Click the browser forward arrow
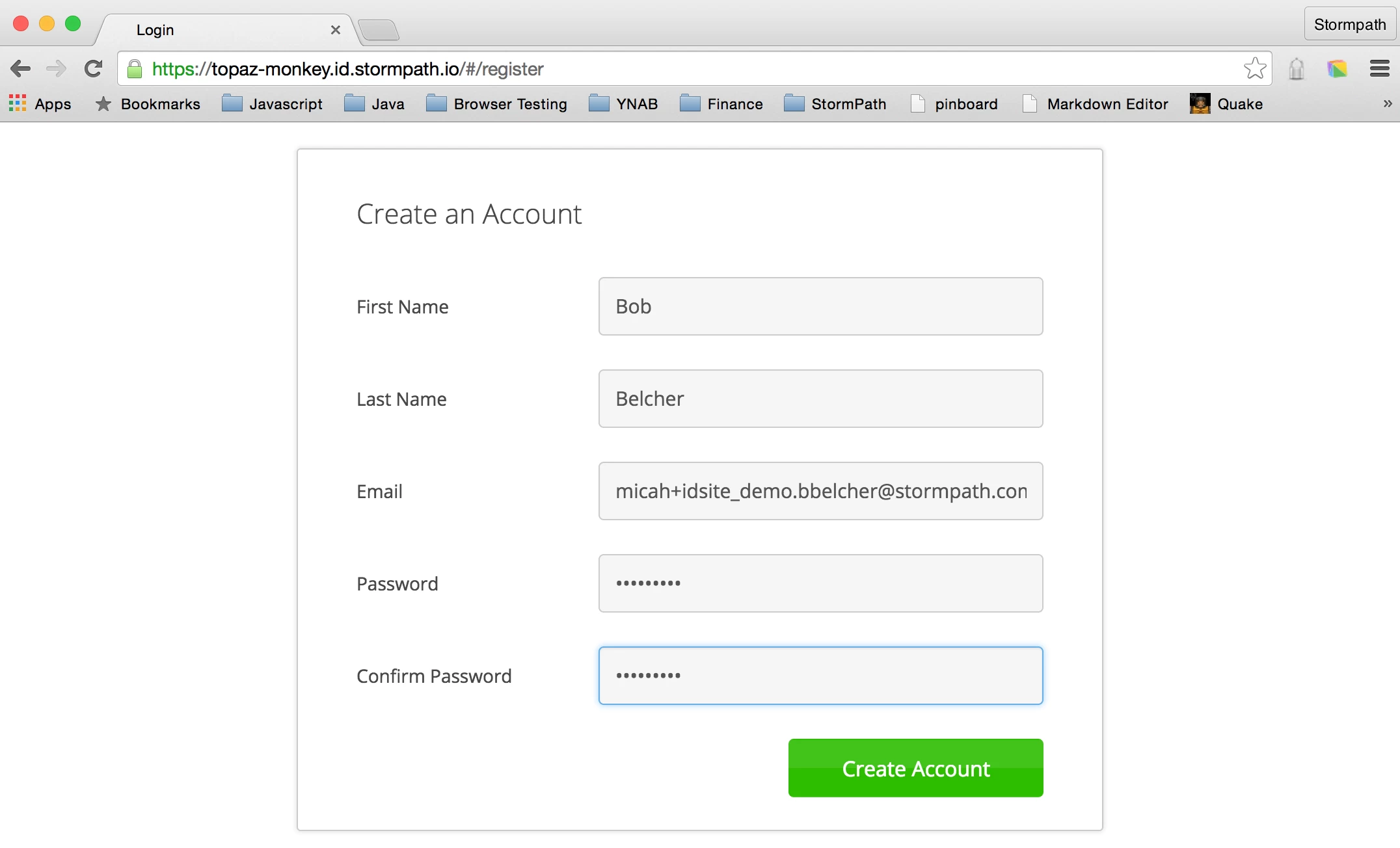The height and width of the screenshot is (848, 1400). (57, 68)
